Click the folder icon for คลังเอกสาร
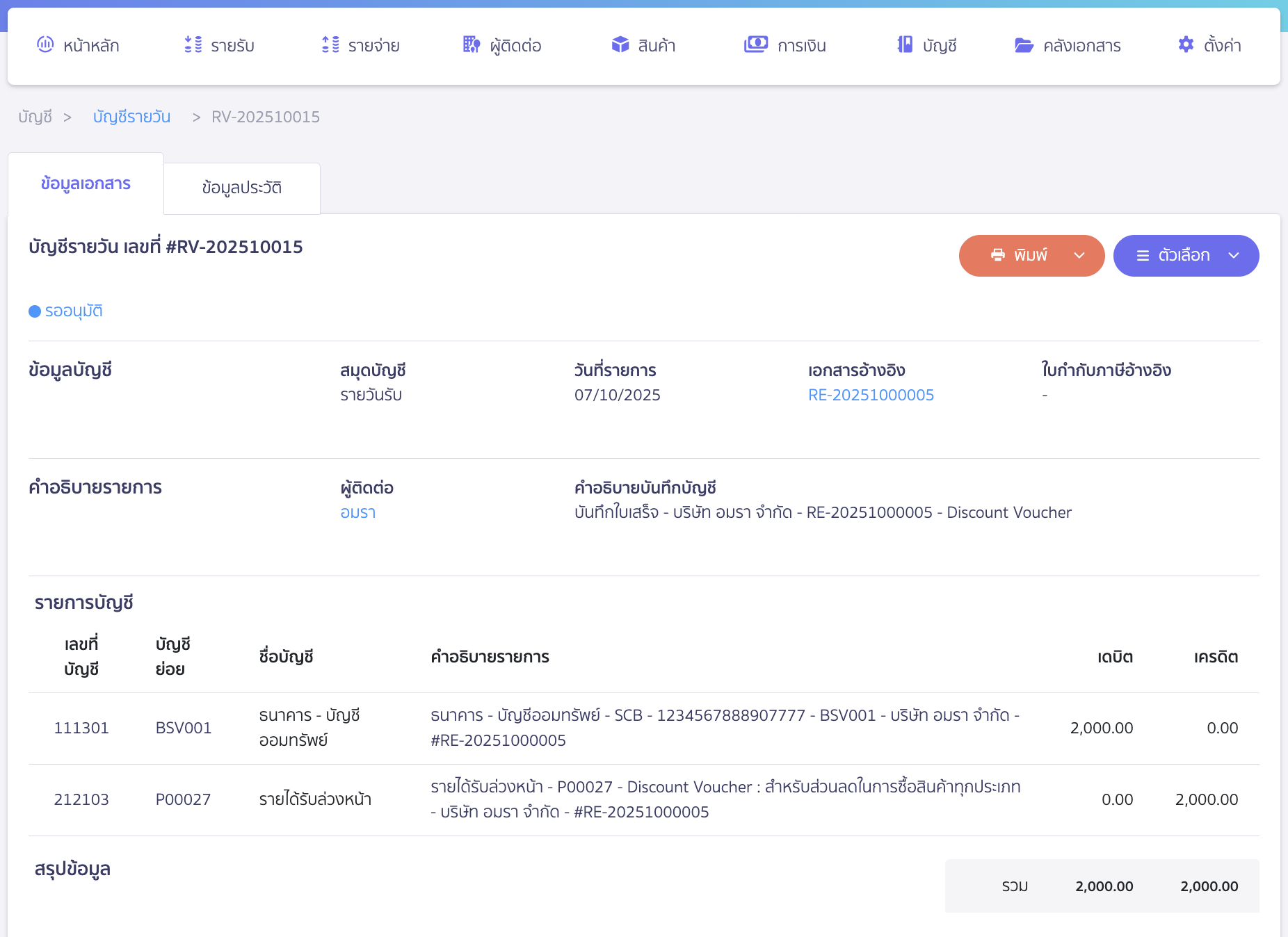Screen dimensions: 1288x937 click(x=1024, y=46)
